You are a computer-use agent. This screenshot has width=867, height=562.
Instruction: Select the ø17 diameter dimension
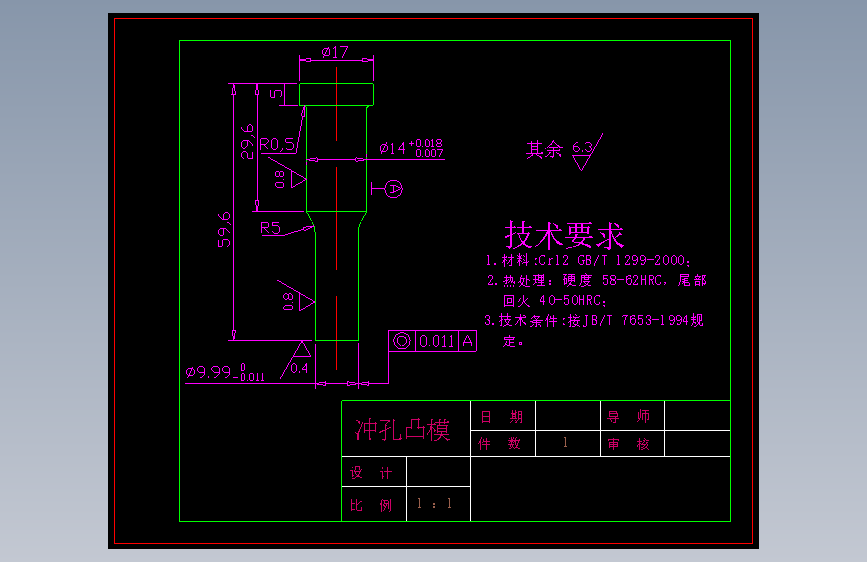tap(335, 53)
